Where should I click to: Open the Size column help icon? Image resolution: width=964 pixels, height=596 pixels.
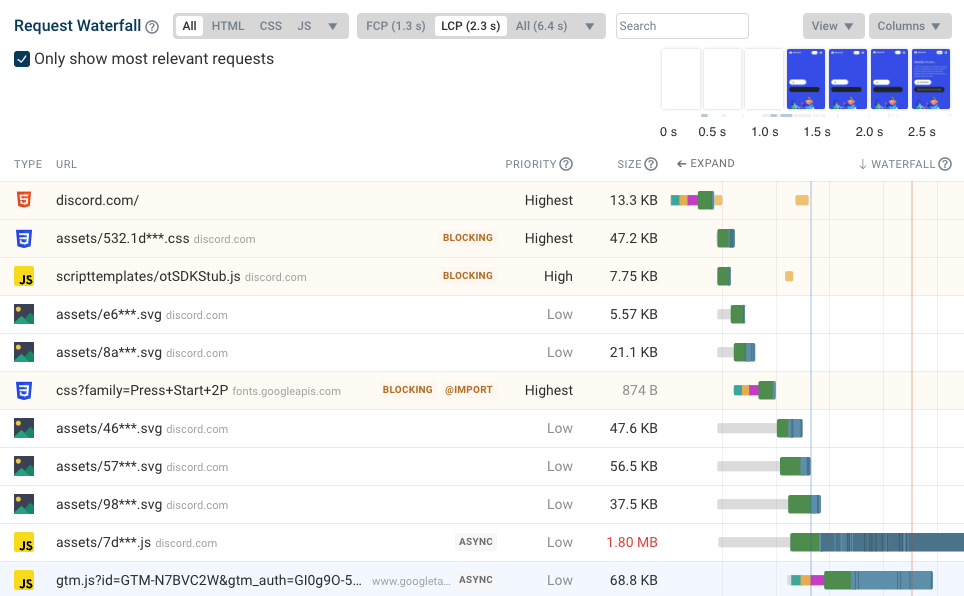tap(651, 164)
